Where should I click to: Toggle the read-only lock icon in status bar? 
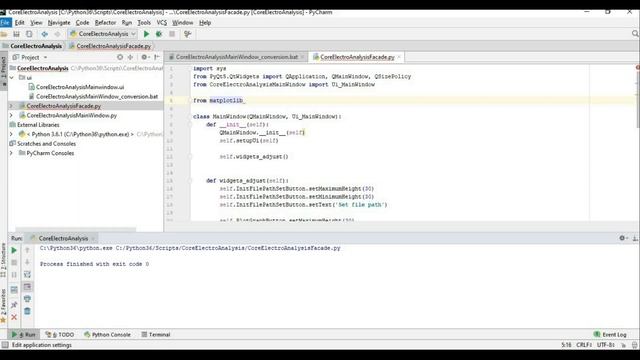pyautogui.click(x=623, y=345)
